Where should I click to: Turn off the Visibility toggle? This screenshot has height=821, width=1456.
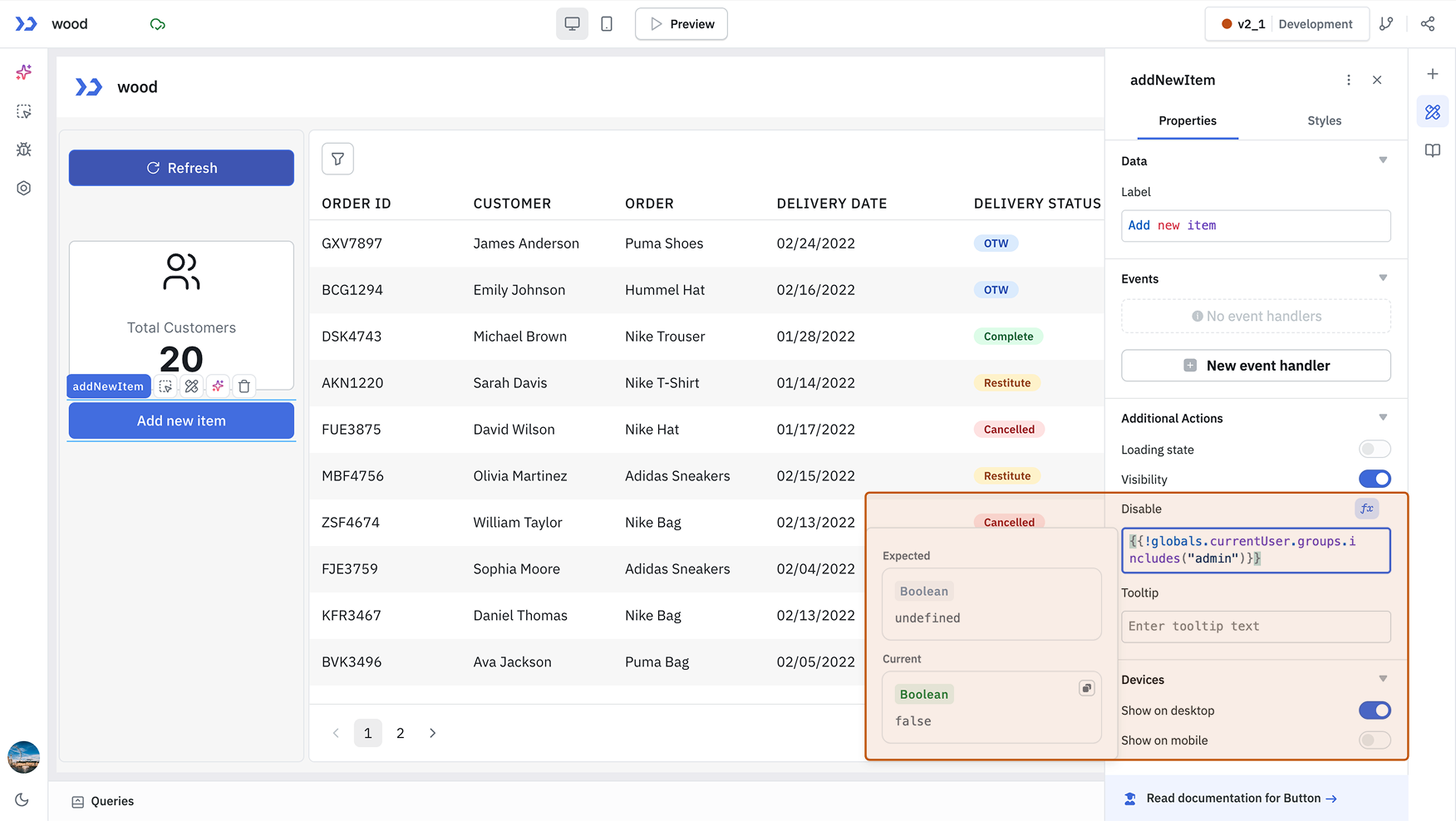1374,479
